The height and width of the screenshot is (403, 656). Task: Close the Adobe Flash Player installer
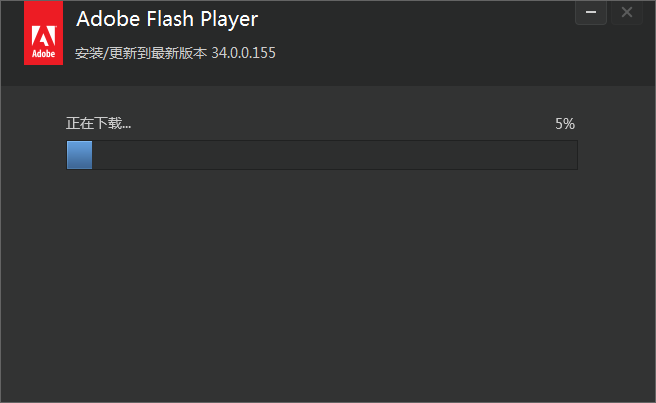point(626,13)
